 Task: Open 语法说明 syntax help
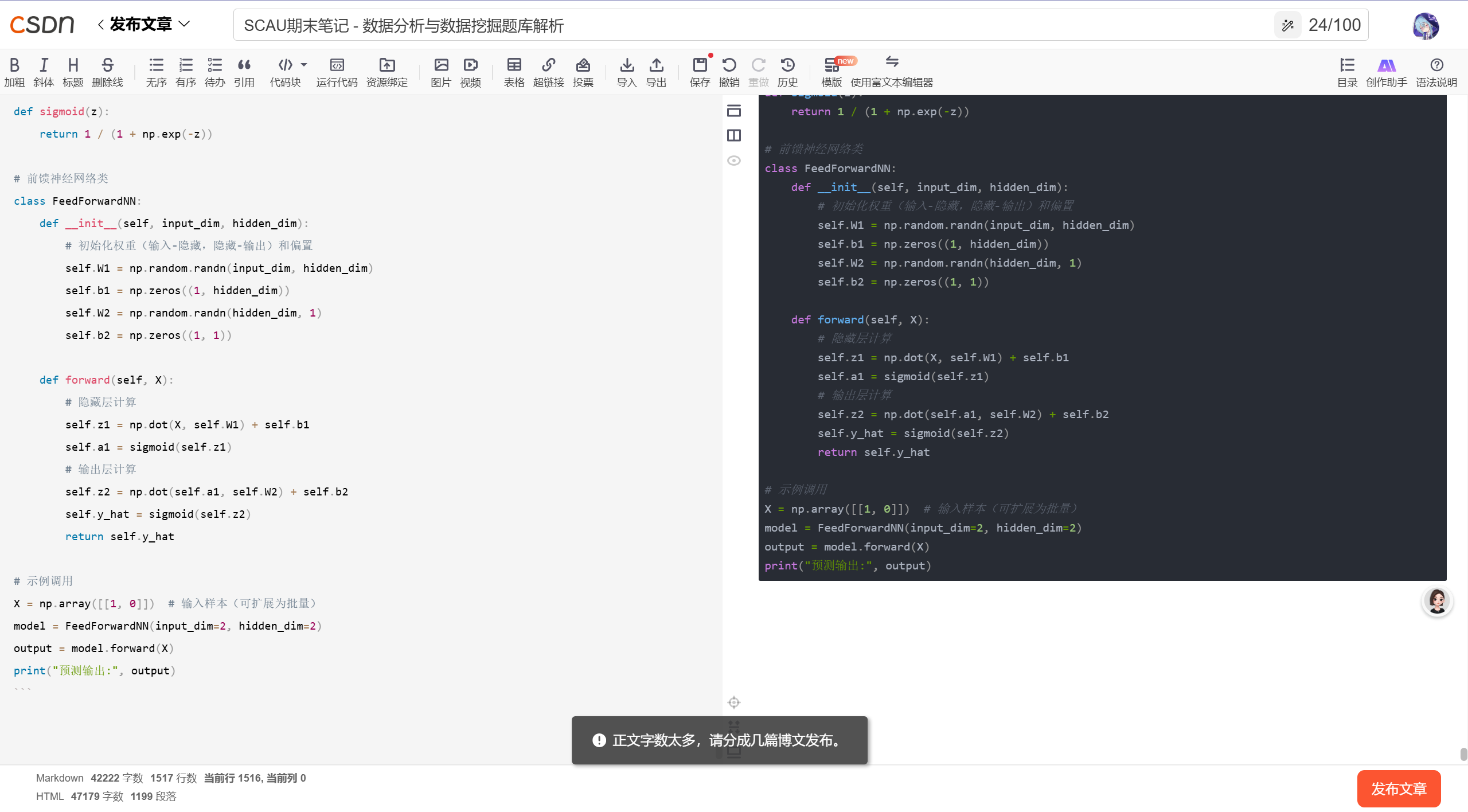coord(1436,72)
